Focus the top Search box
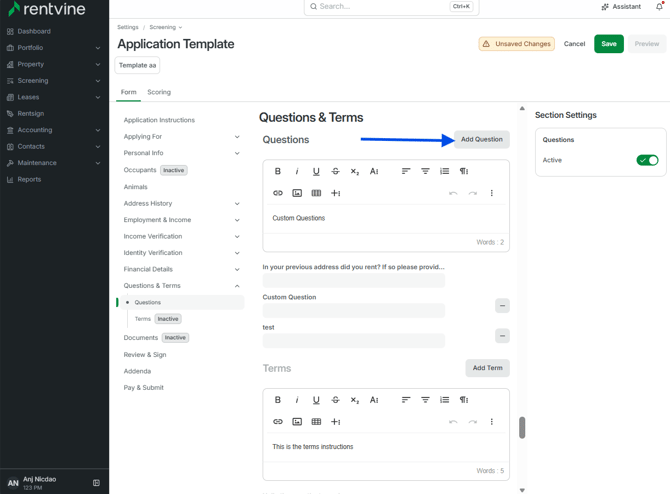The image size is (670, 494). (x=391, y=6)
